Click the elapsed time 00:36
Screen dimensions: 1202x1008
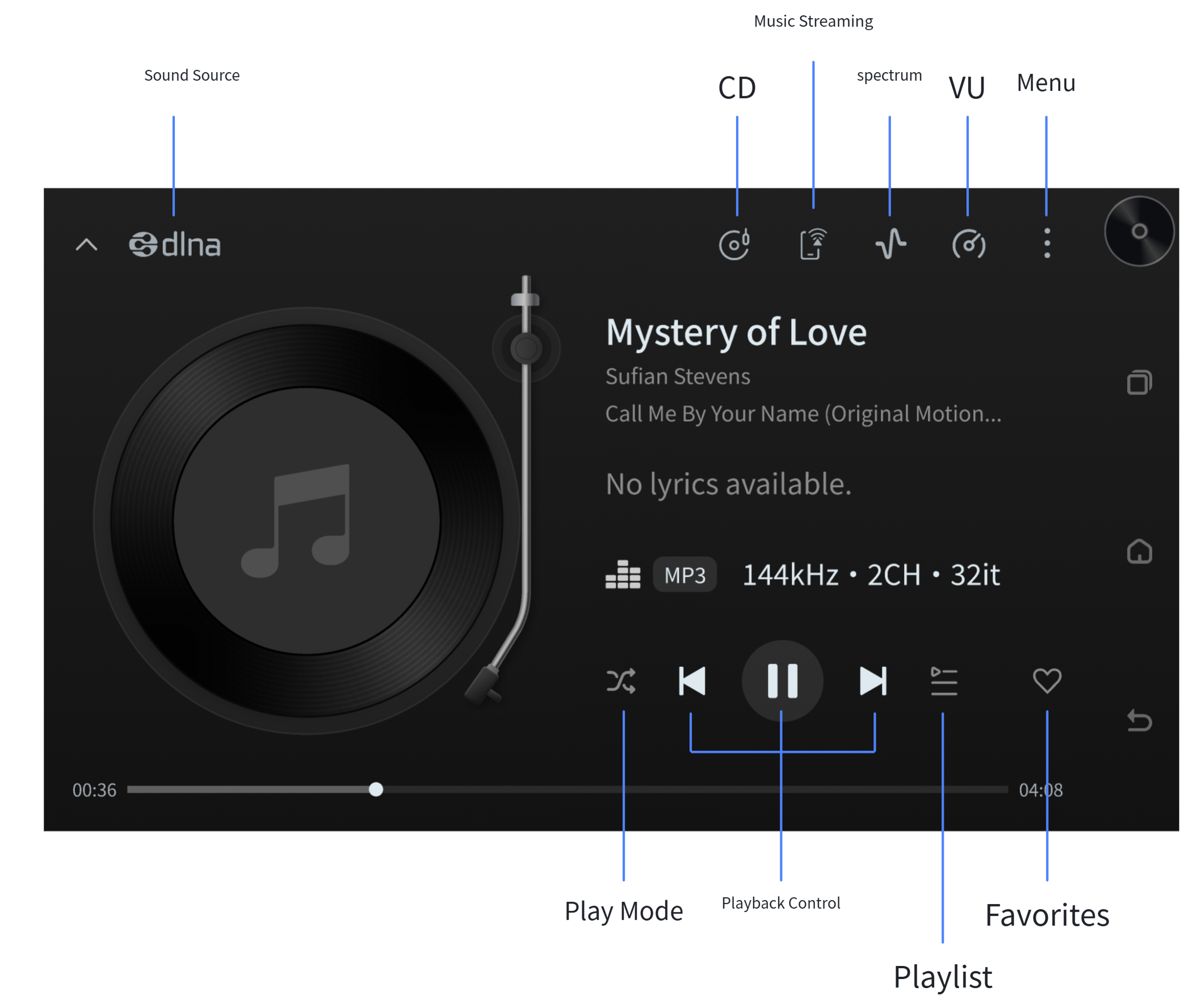coord(94,790)
